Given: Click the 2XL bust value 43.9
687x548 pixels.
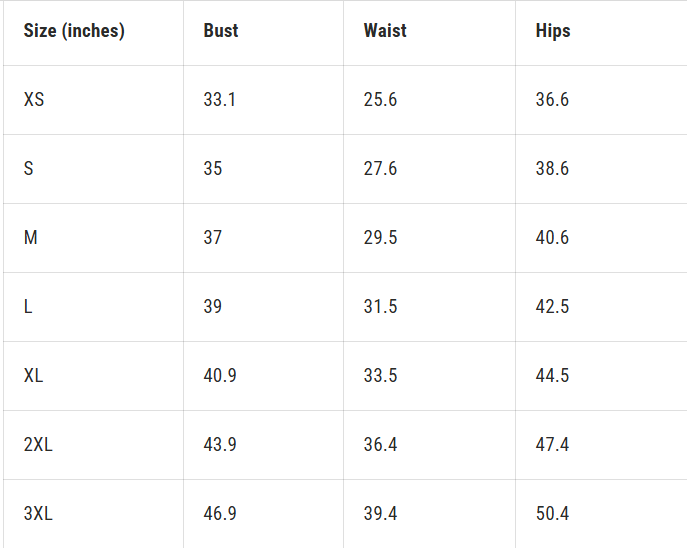Looking at the screenshot, I should coord(220,445).
